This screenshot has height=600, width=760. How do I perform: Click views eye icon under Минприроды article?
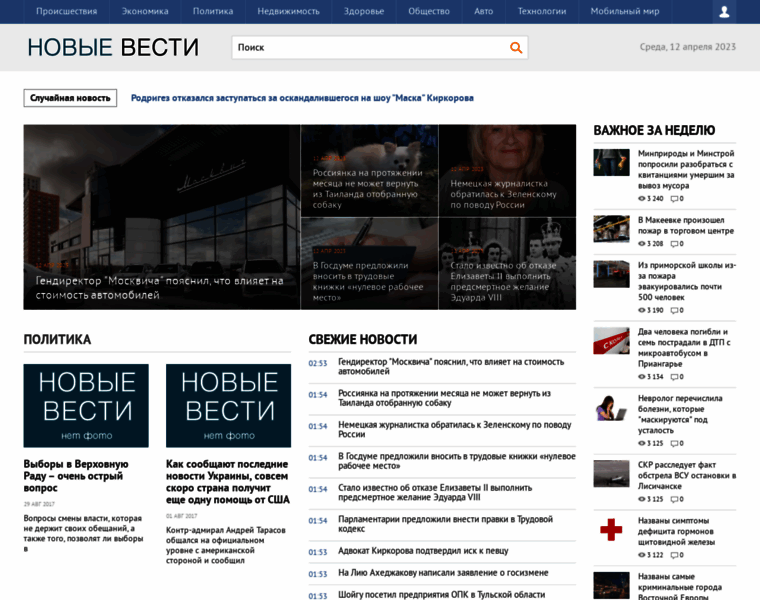click(642, 199)
